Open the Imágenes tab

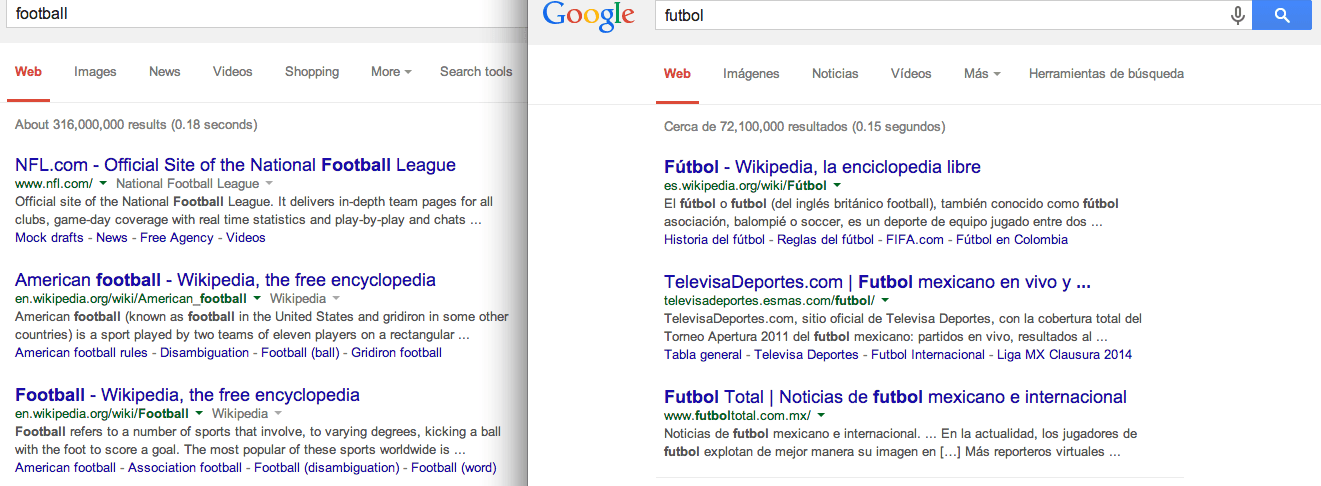click(x=751, y=74)
